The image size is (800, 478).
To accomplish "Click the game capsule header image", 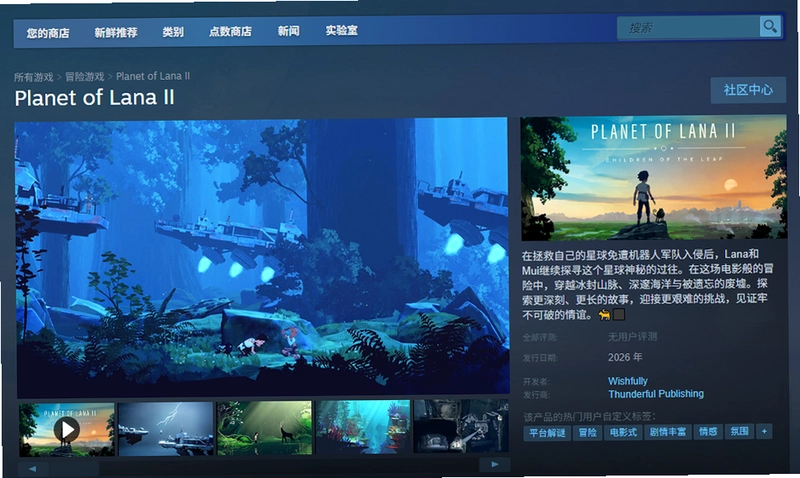I will coord(654,178).
